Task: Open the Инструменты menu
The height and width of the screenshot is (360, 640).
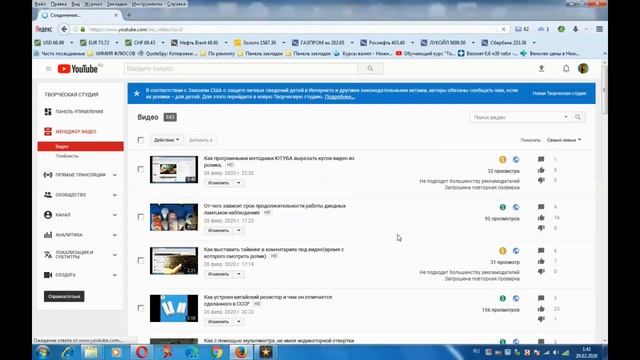Action: [147, 4]
